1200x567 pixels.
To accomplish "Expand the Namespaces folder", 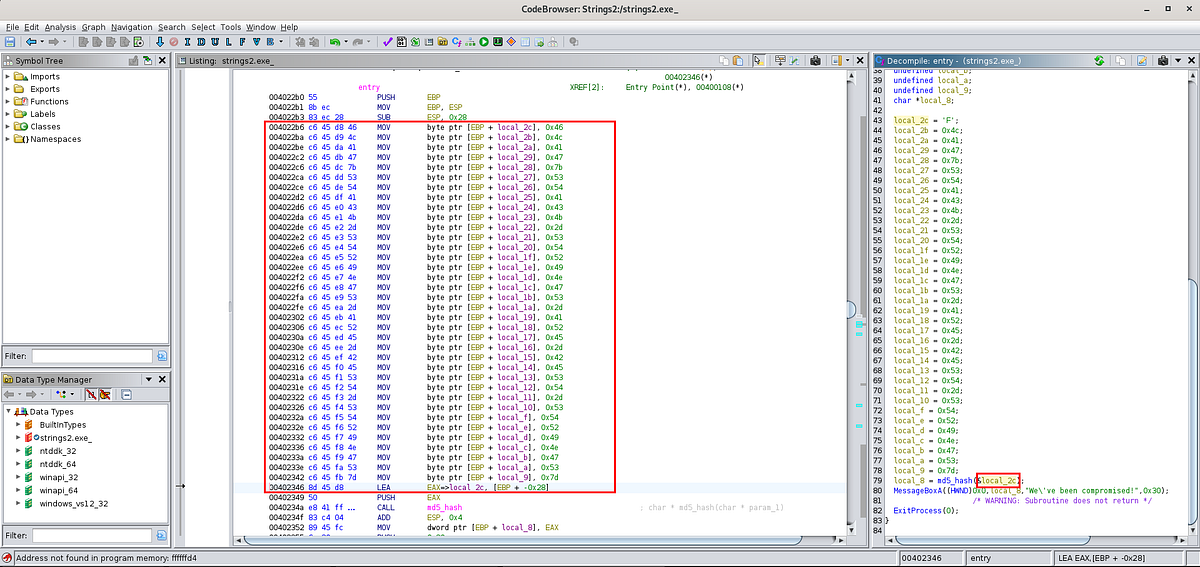I will [x=8, y=139].
